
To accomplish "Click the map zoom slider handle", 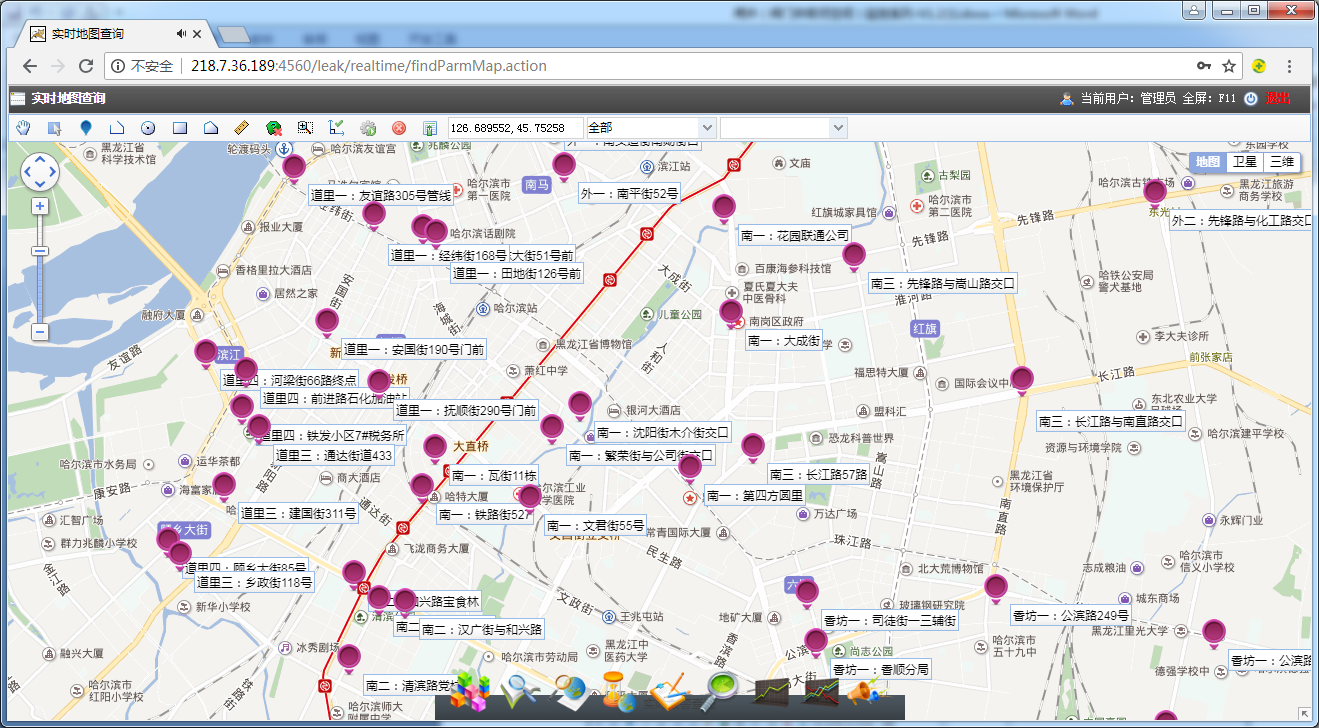I will tap(40, 251).
